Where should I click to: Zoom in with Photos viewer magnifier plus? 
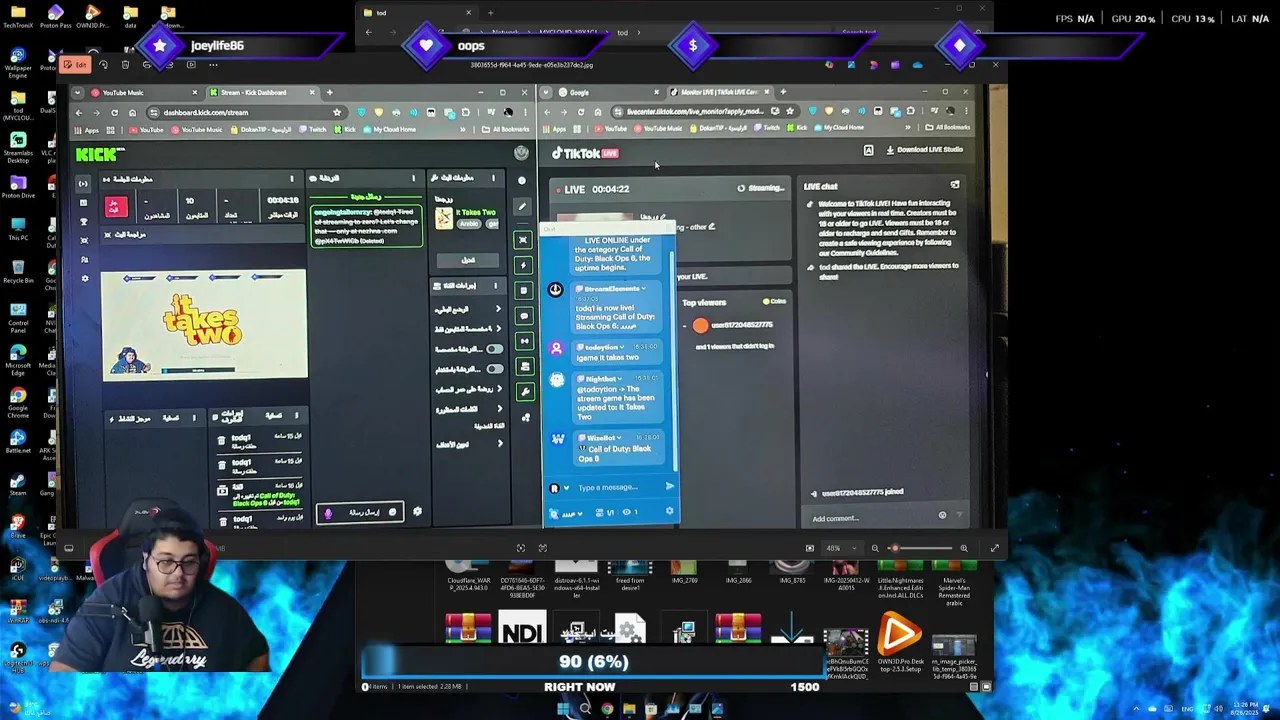pyautogui.click(x=964, y=548)
